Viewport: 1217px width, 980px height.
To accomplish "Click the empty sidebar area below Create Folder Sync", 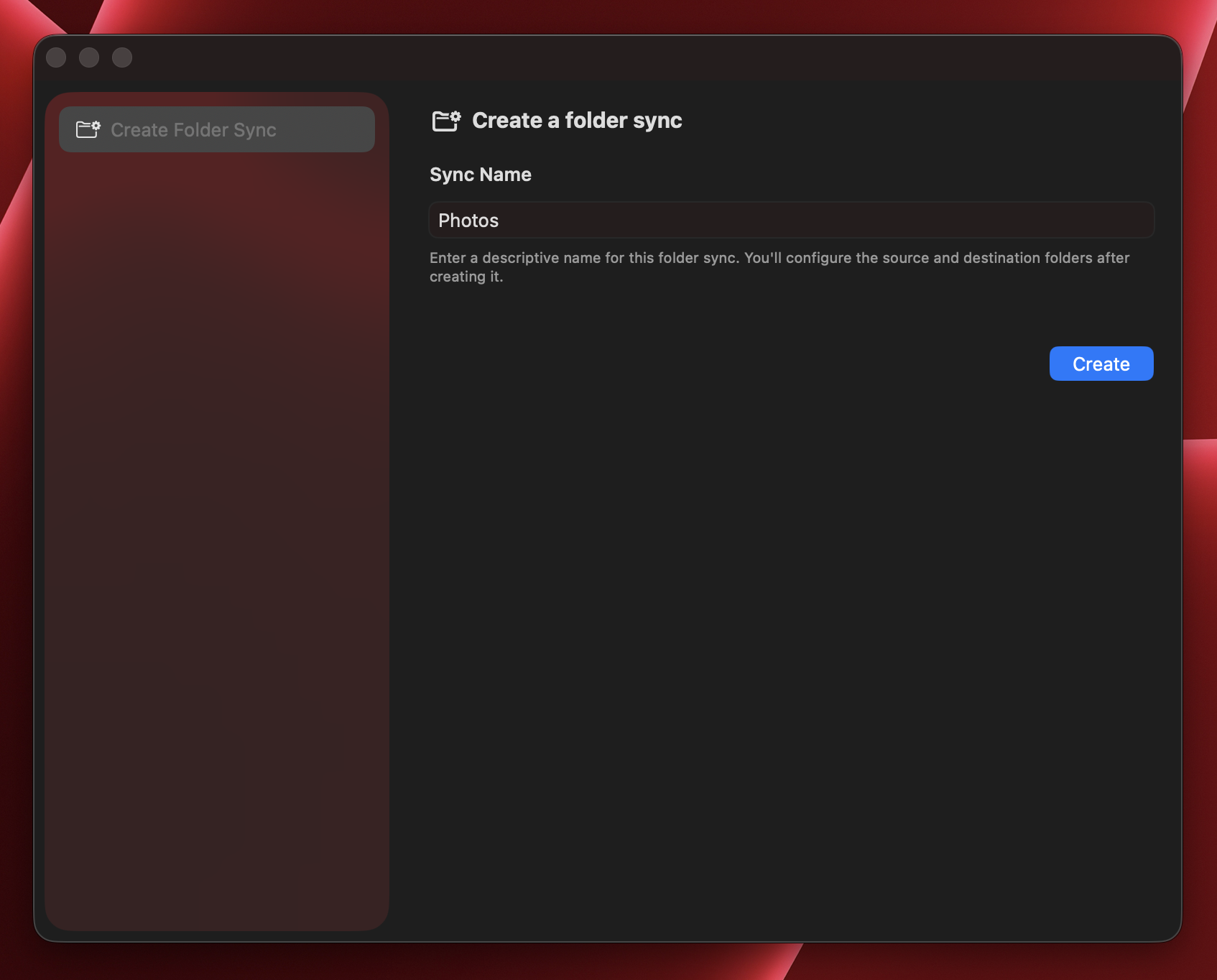I will (216, 503).
